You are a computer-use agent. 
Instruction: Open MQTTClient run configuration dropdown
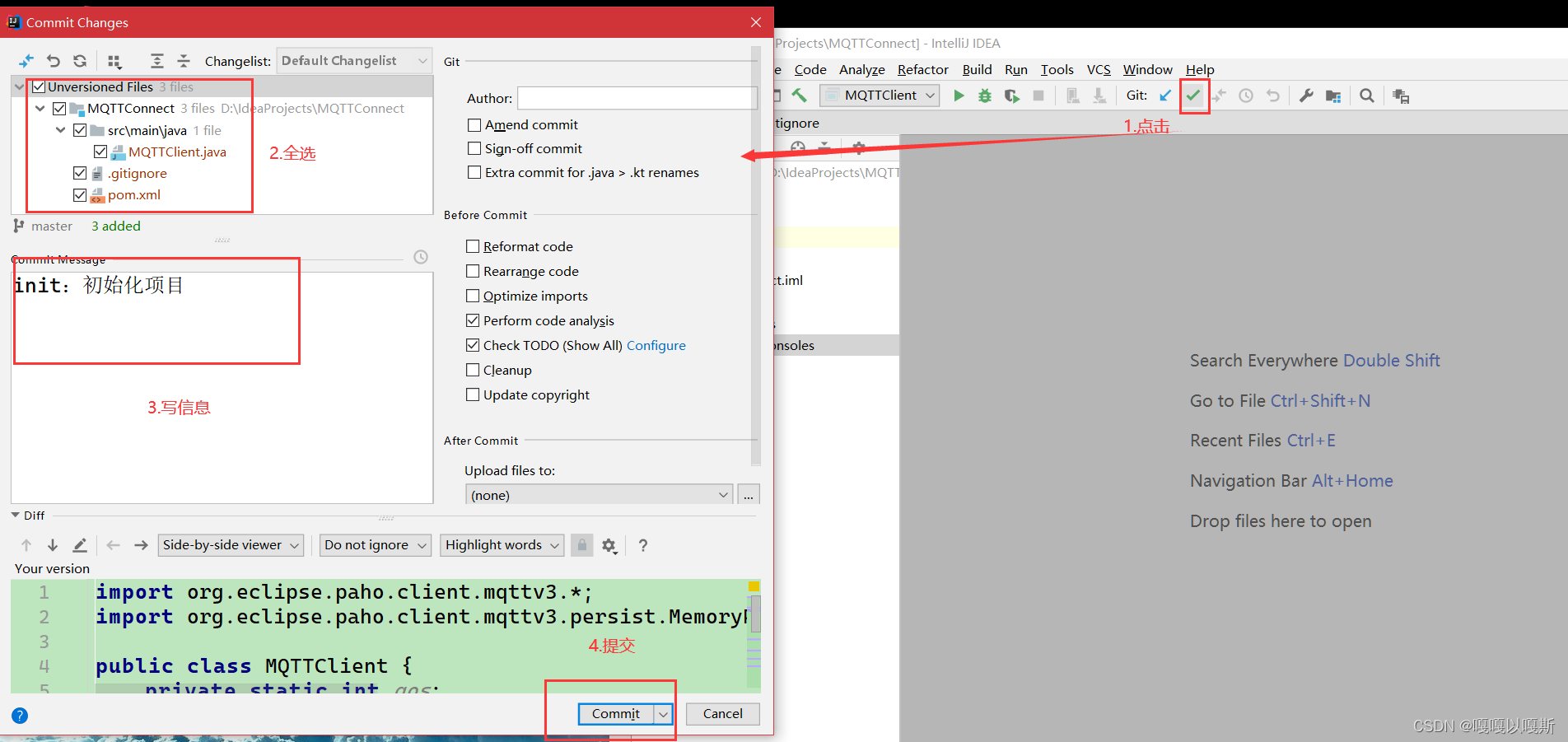tap(880, 96)
